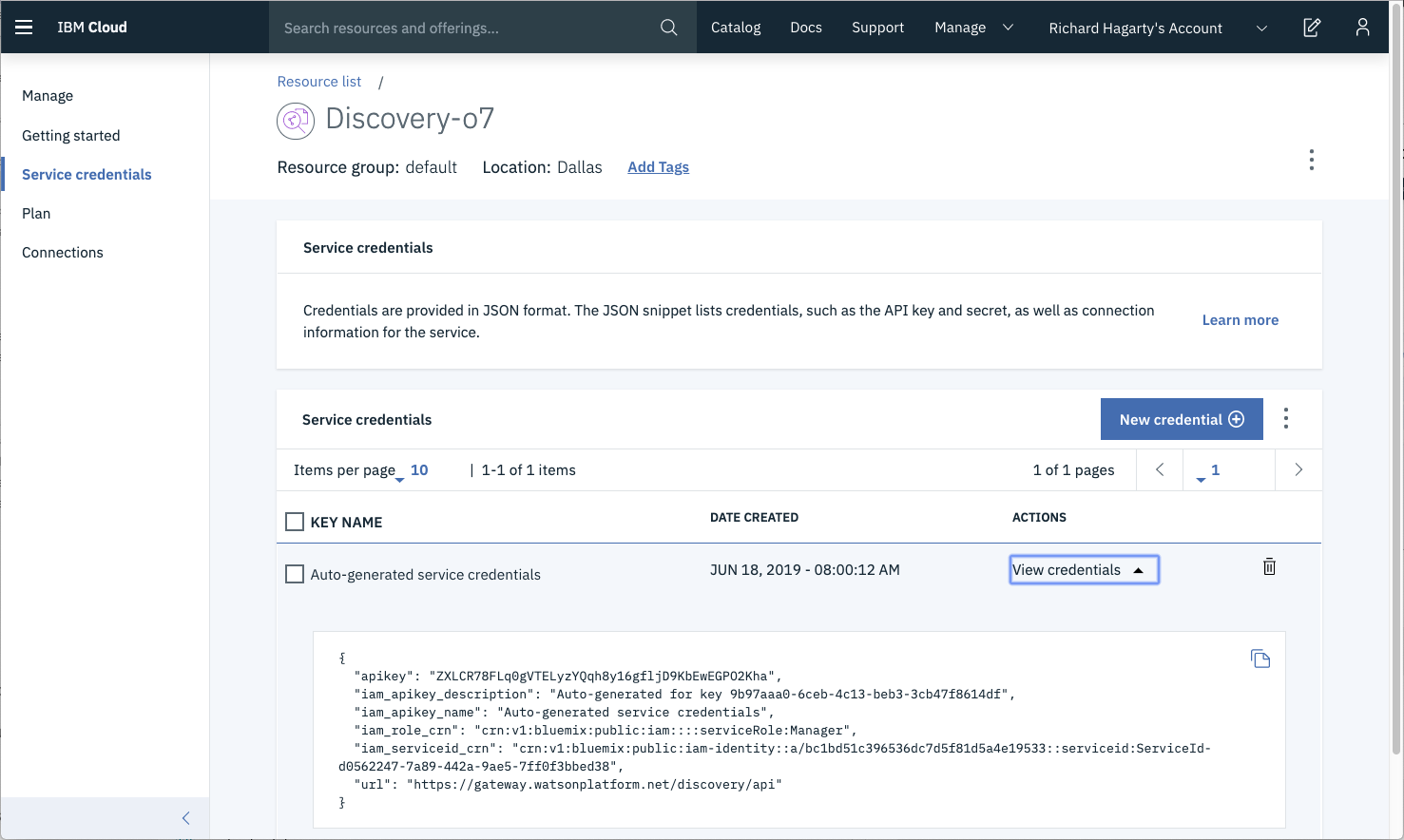Click the search magnifier icon

669,28
